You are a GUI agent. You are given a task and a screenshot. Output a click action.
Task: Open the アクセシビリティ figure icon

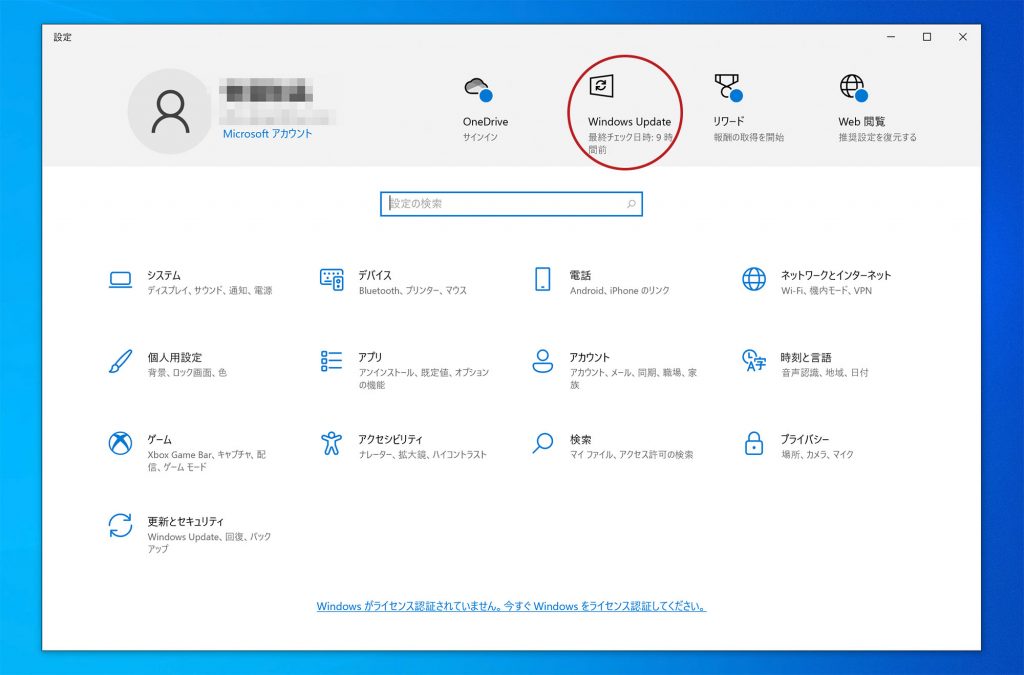[x=332, y=443]
